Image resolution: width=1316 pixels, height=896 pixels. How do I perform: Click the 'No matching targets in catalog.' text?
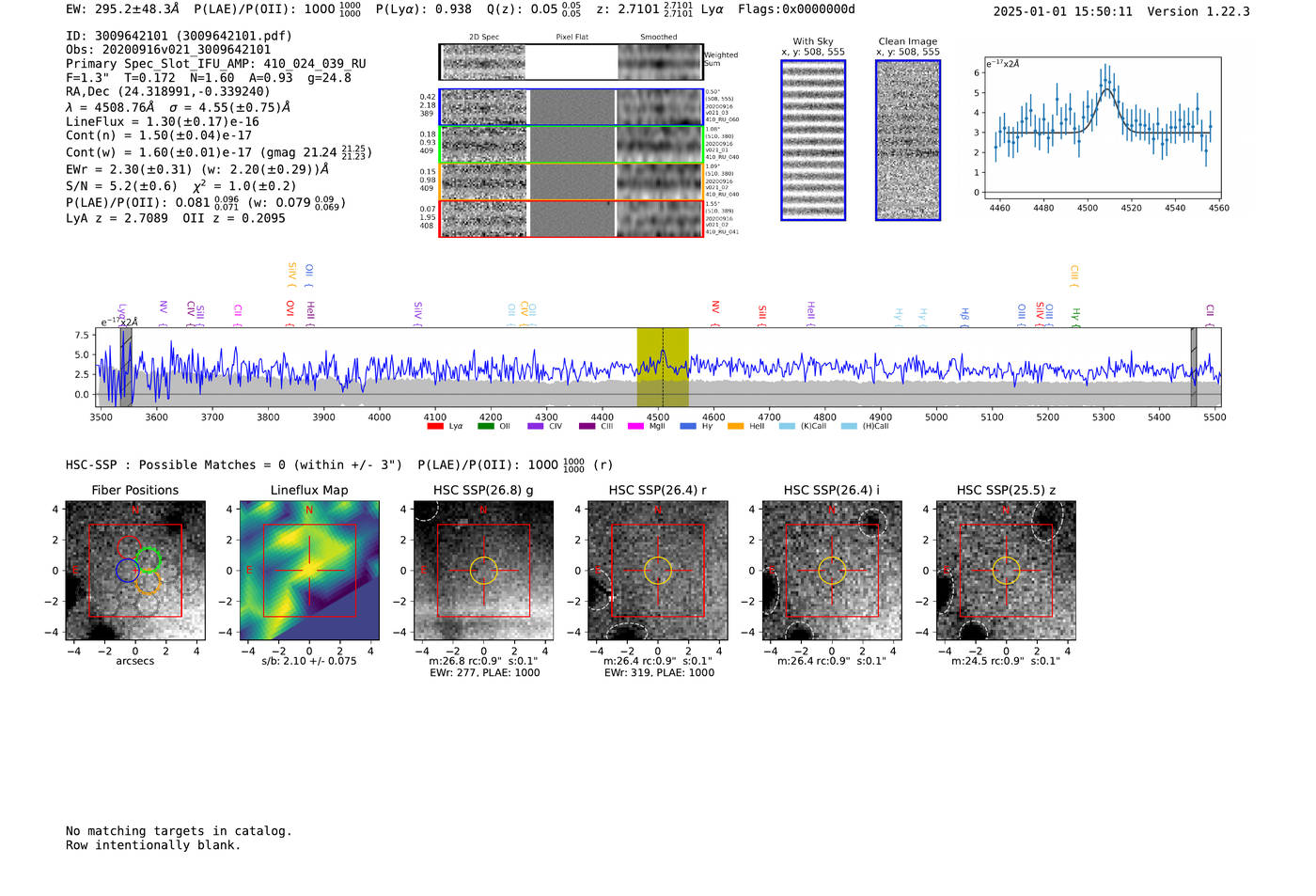[x=179, y=831]
